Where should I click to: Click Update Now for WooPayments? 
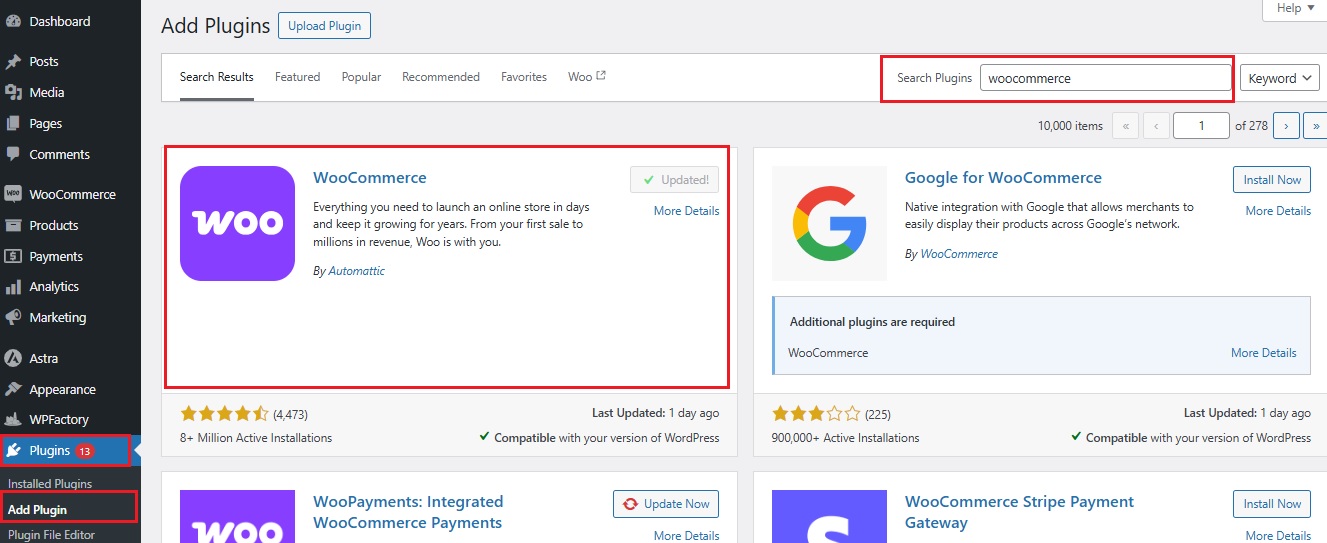(x=666, y=504)
